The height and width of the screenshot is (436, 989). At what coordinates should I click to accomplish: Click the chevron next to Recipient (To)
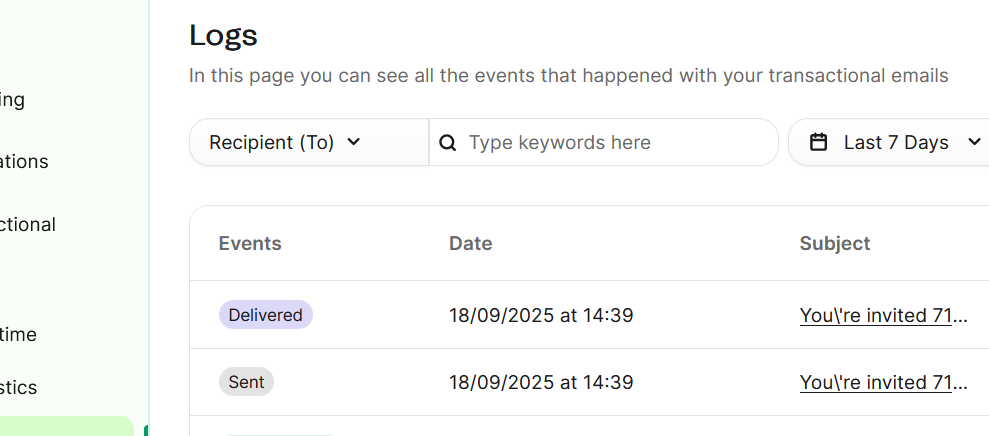tap(353, 142)
